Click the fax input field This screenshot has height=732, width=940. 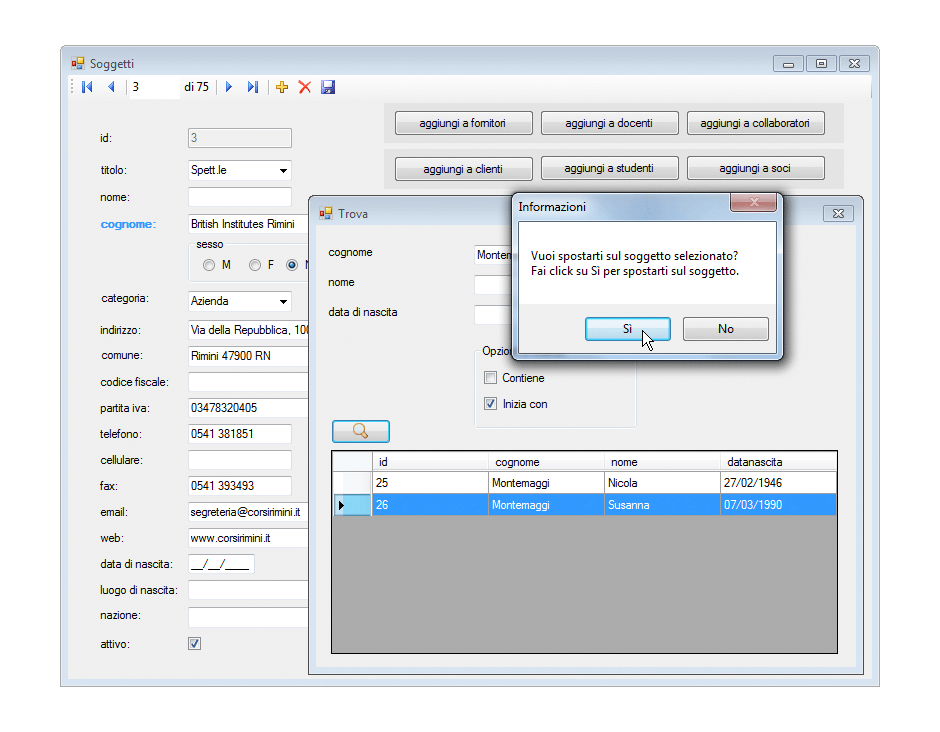point(240,486)
